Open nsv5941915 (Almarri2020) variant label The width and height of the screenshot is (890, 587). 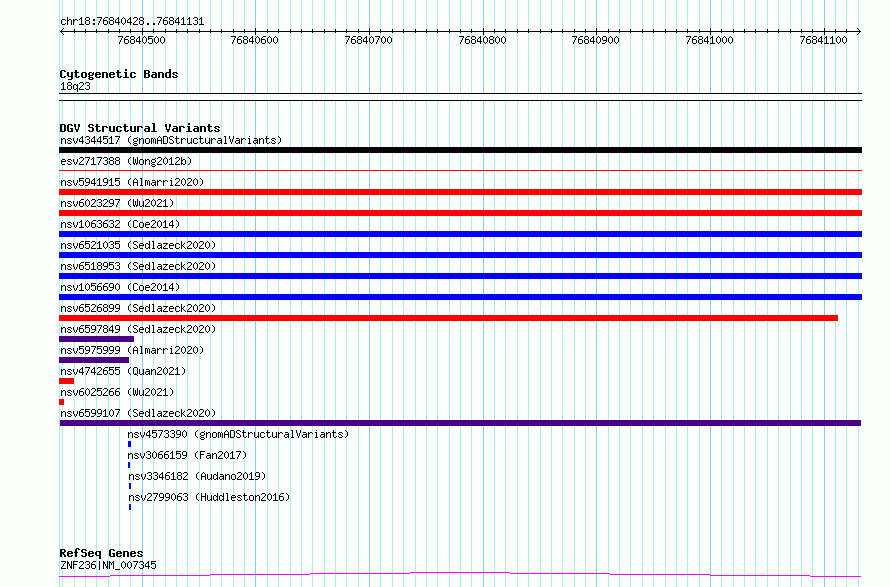pos(132,182)
